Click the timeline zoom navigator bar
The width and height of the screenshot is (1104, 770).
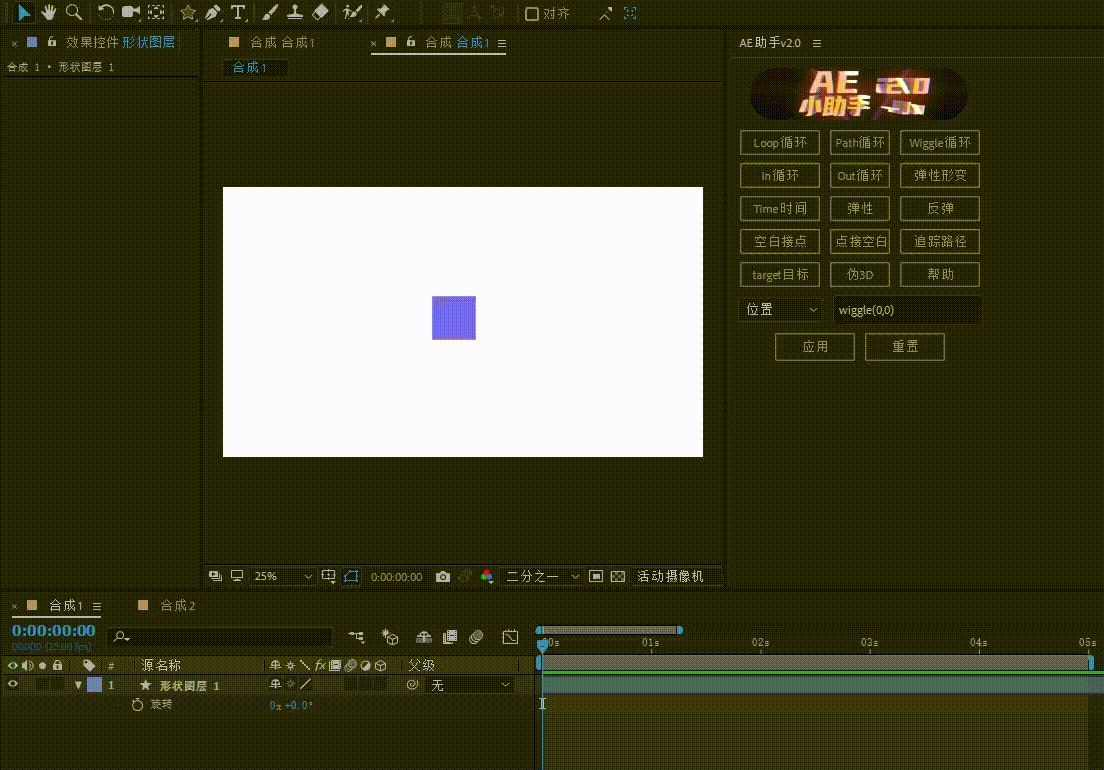click(609, 630)
